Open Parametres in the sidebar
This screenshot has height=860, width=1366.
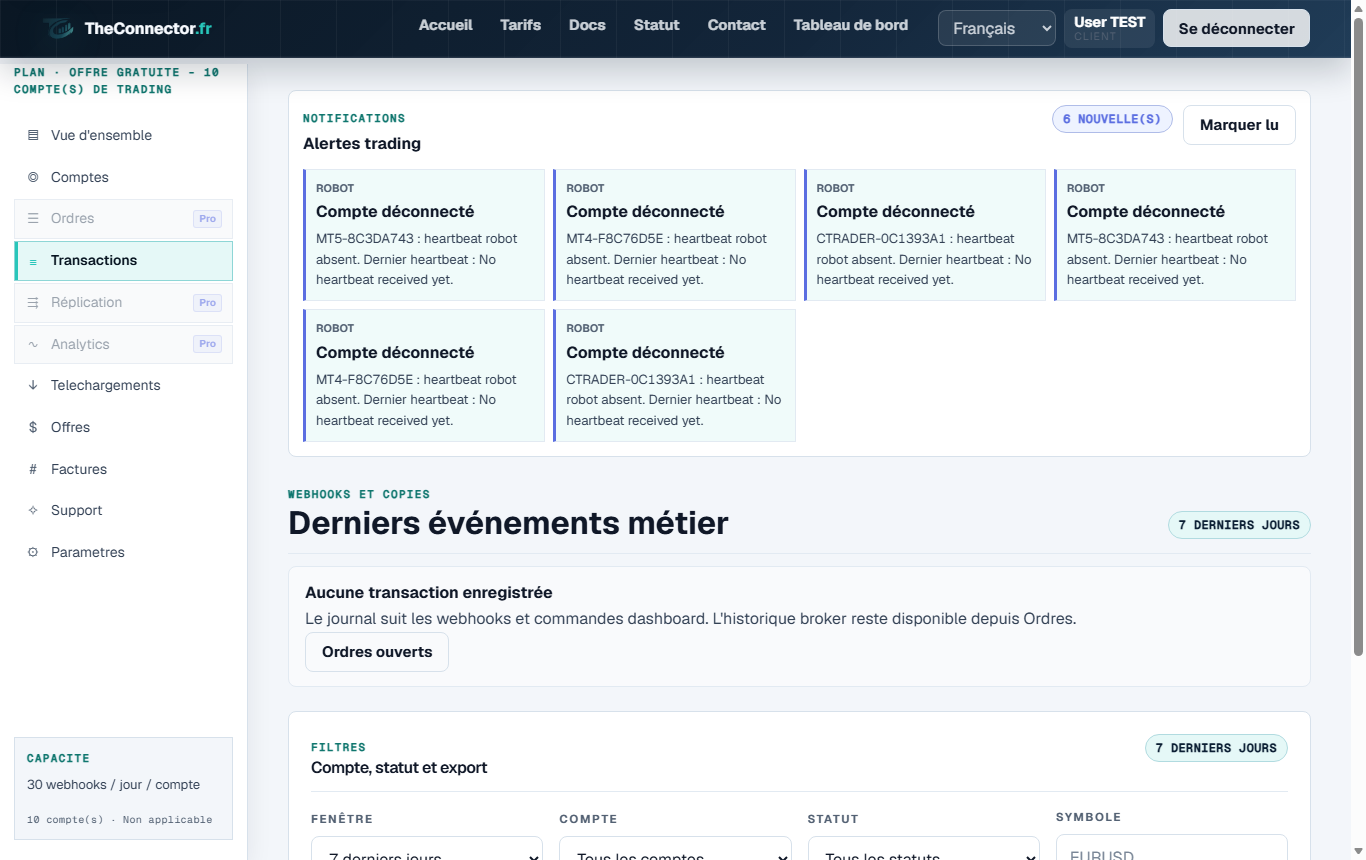(x=124, y=552)
